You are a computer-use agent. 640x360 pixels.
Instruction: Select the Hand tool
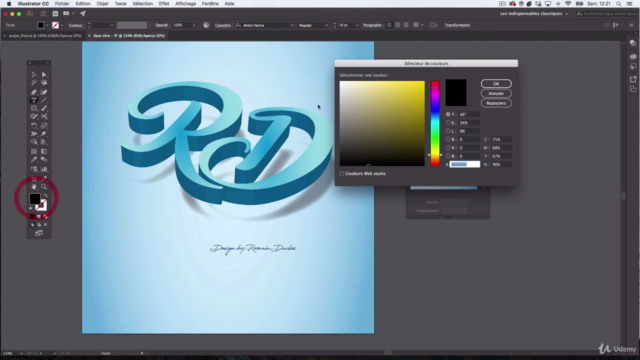coord(34,187)
